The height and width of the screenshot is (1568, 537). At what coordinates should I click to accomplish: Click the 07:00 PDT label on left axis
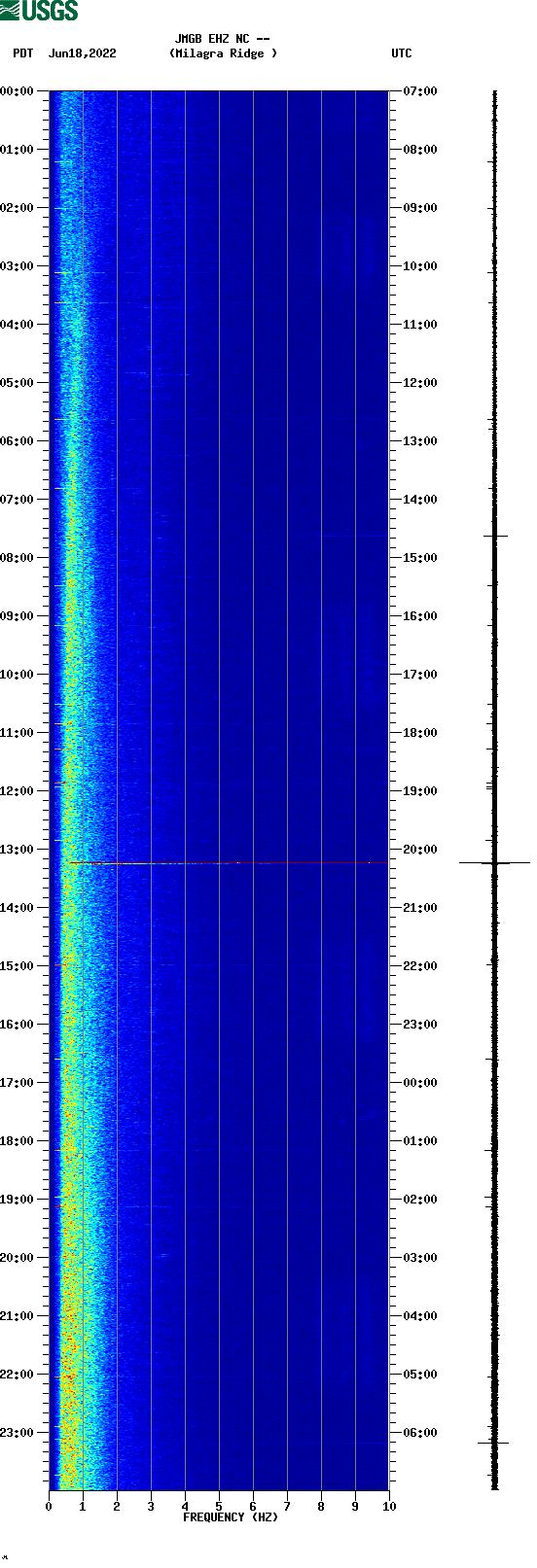[x=18, y=500]
